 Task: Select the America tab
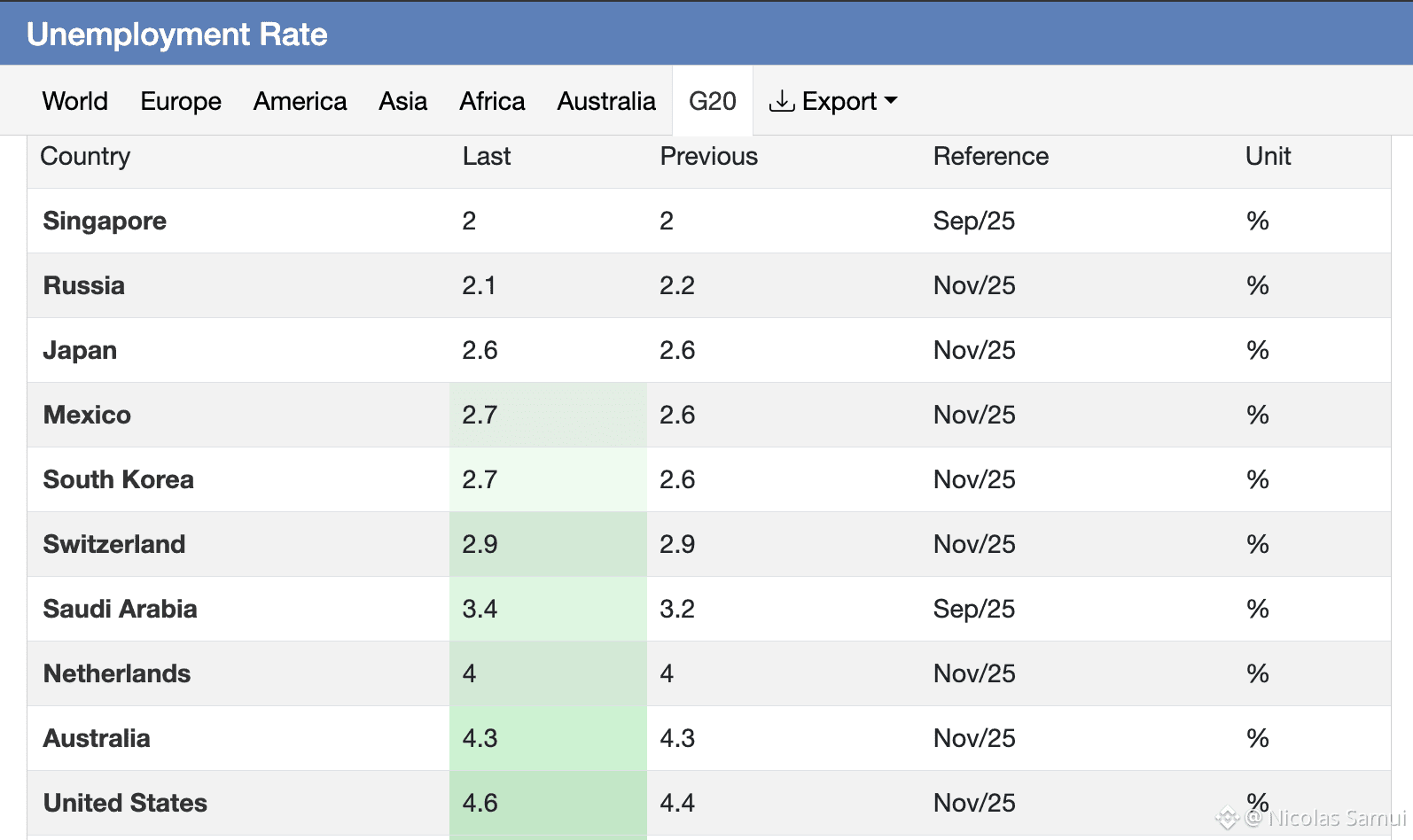tap(300, 101)
